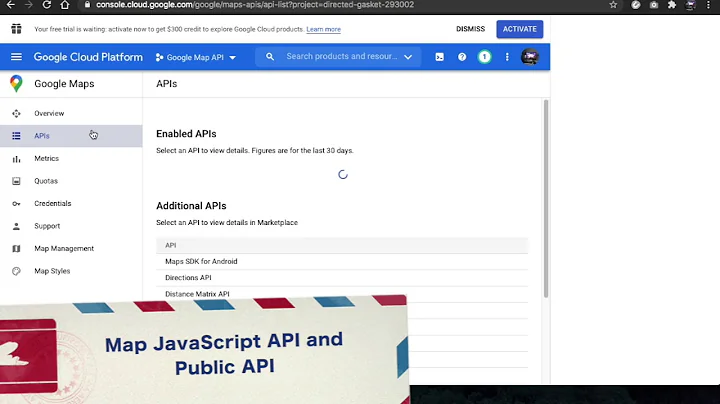Open the Distance Matrix API row
Viewport: 720px width, 404px height.
342,294
